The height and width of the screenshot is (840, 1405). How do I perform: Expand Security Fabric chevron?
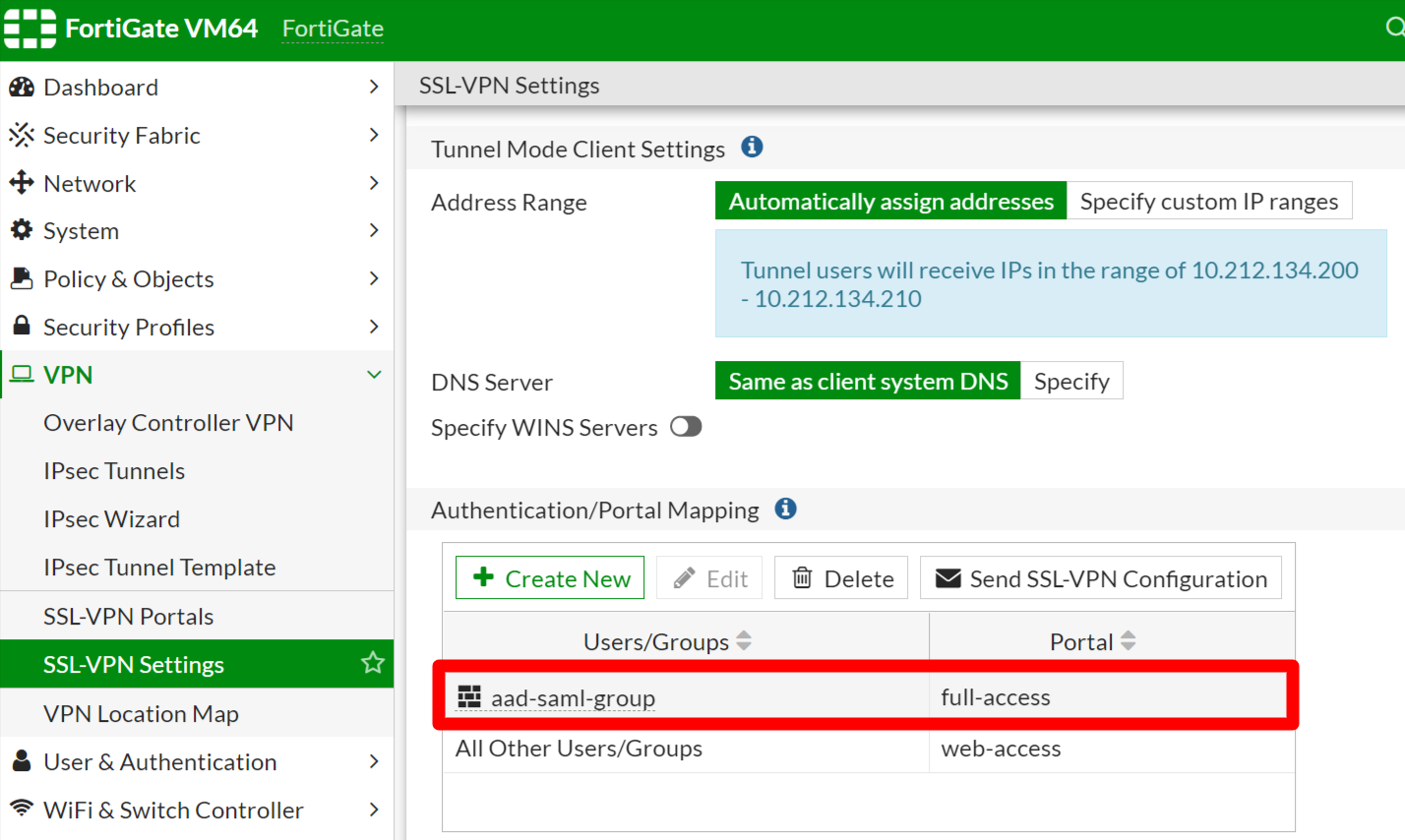tap(374, 135)
